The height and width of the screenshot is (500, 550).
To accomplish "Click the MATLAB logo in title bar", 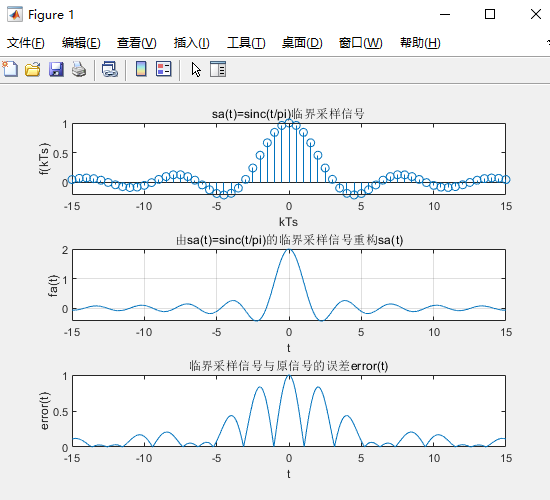I will coord(15,14).
